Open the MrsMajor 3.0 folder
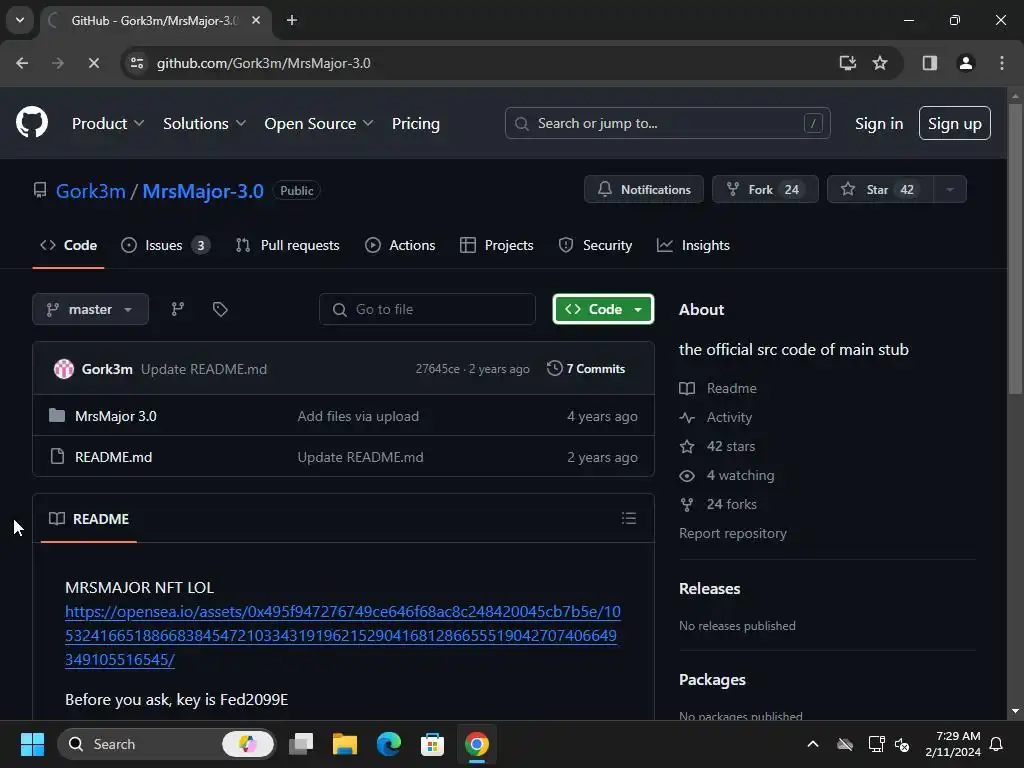Image resolution: width=1024 pixels, height=768 pixels. (116, 416)
